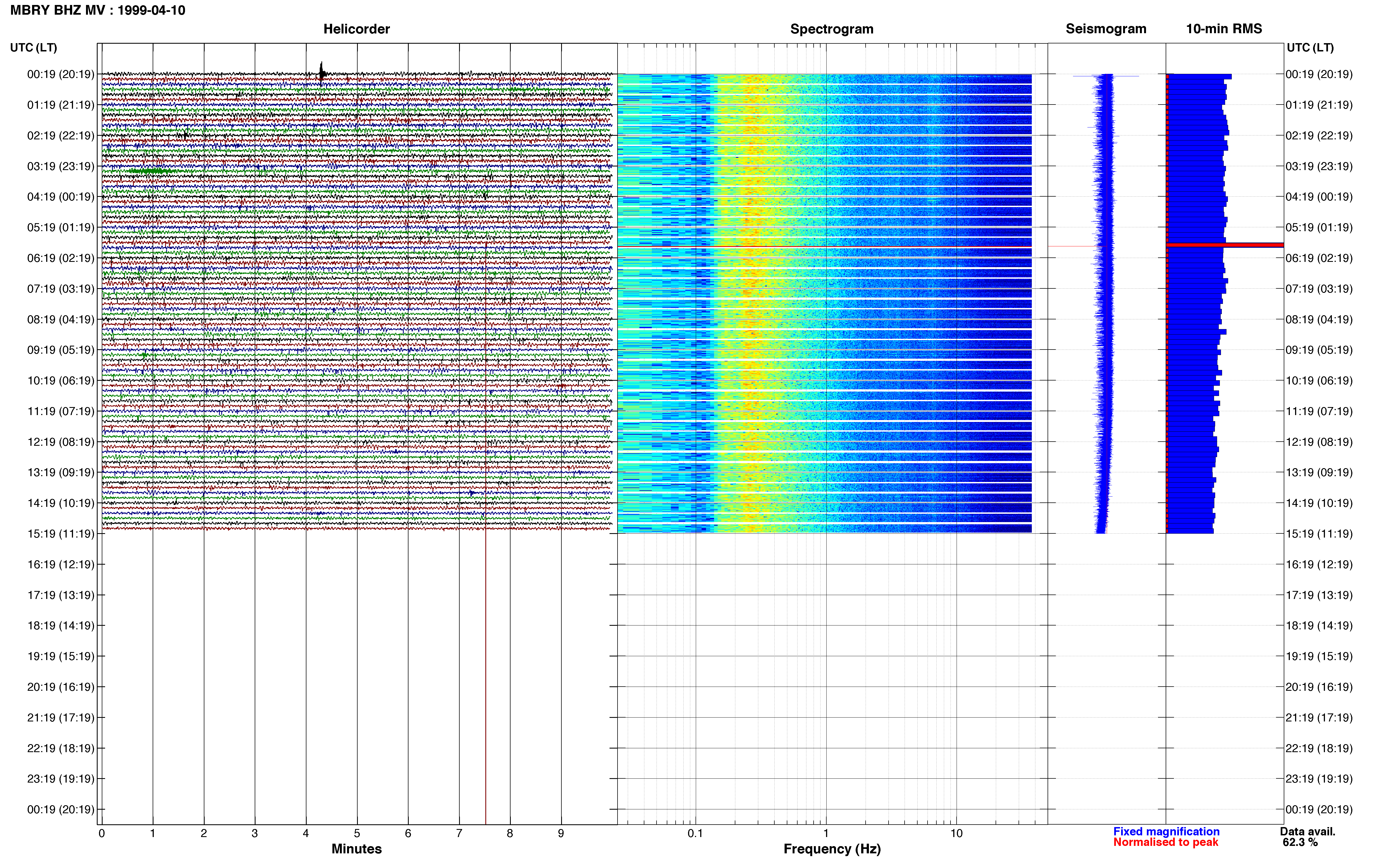The image size is (1388, 868).
Task: Select the 10-min RMS panel heading
Action: [1224, 29]
